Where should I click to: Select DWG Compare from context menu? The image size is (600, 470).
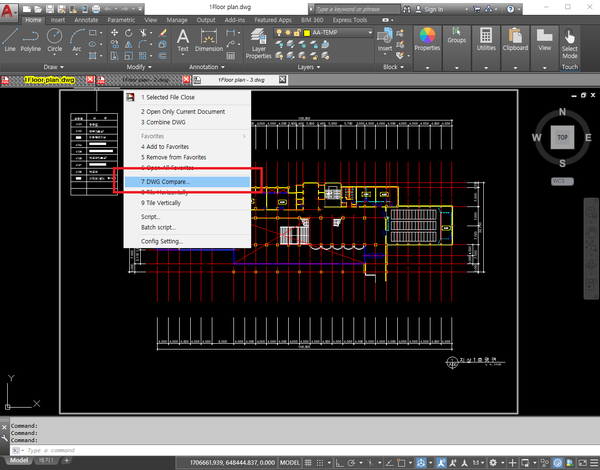point(165,182)
